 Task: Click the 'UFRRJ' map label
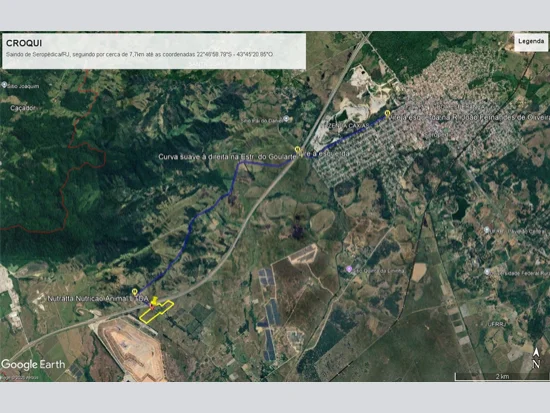(x=497, y=324)
